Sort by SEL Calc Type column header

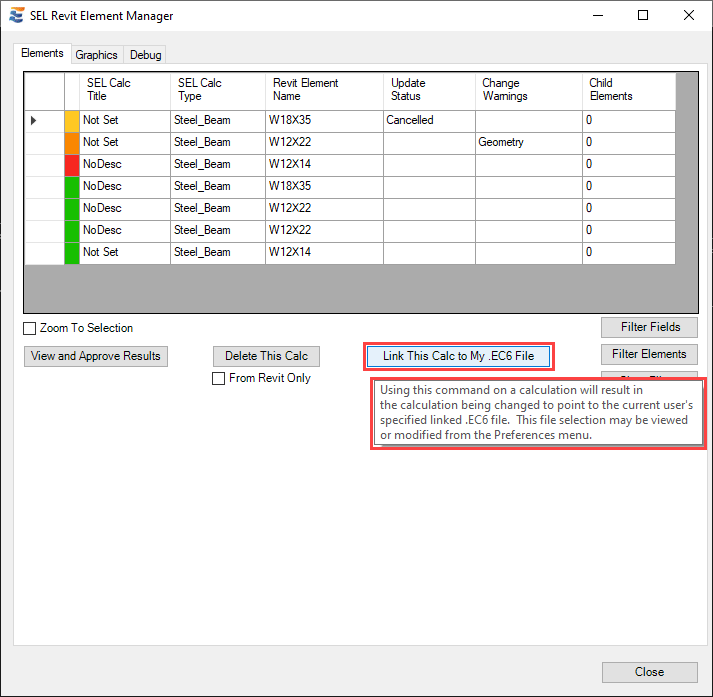(x=217, y=90)
